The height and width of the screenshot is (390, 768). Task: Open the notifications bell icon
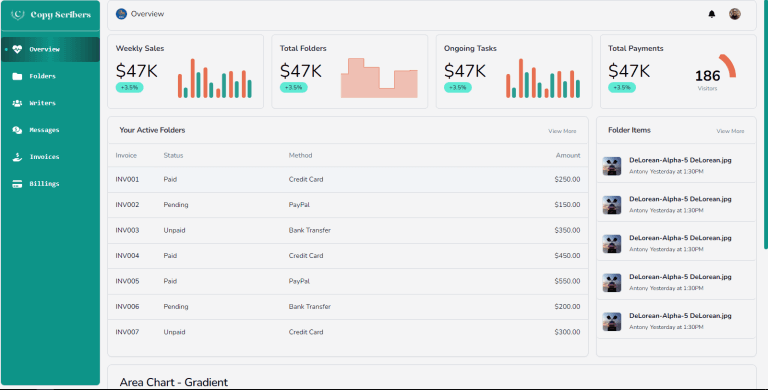tap(712, 14)
